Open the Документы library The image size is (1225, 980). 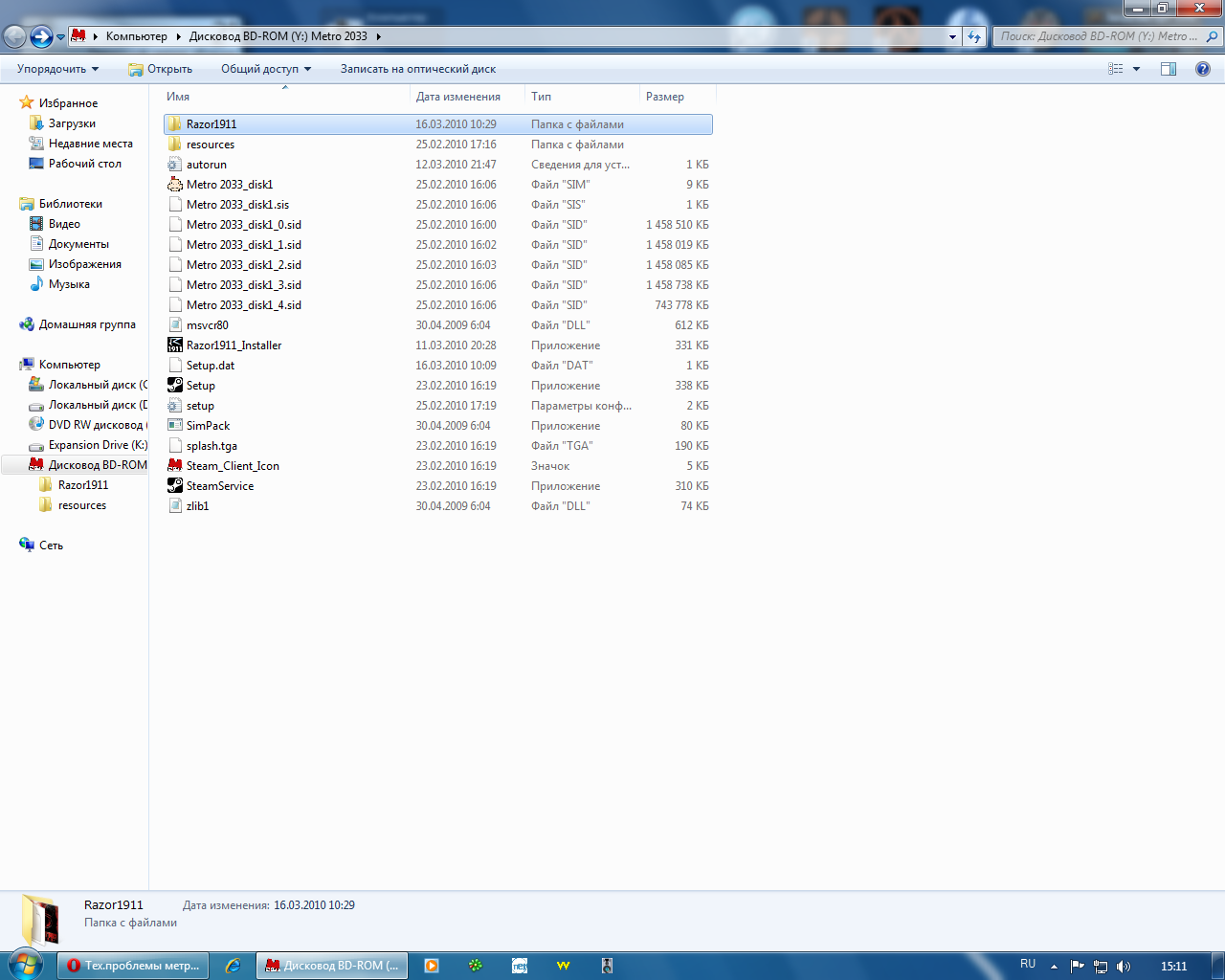click(x=78, y=244)
